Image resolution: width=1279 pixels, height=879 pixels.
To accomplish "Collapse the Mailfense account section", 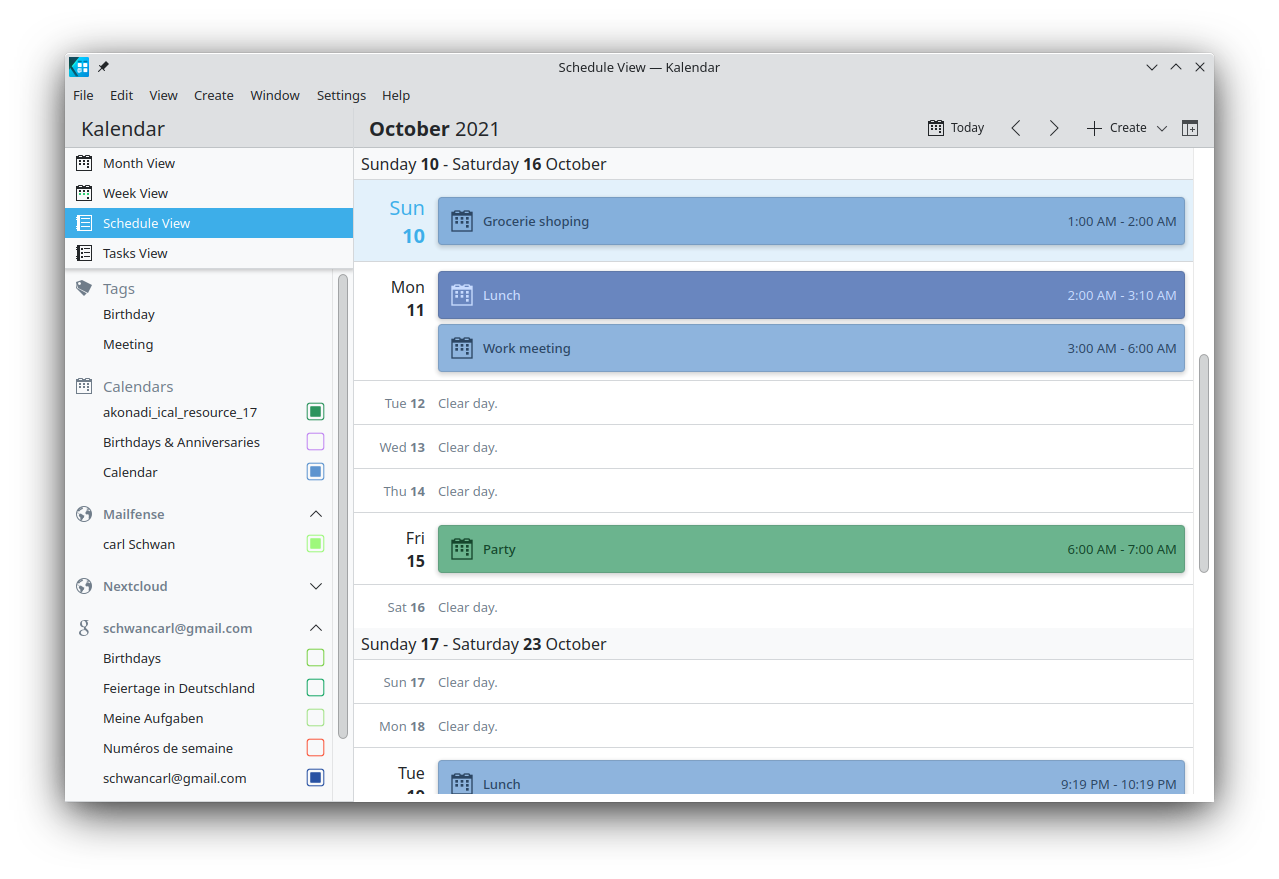I will coord(316,514).
